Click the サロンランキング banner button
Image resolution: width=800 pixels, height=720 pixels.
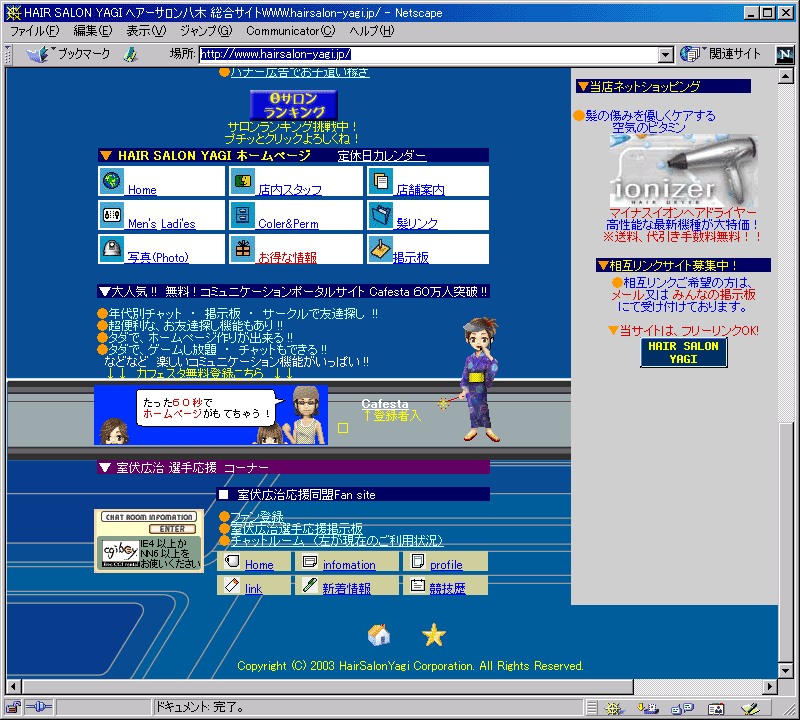click(294, 105)
